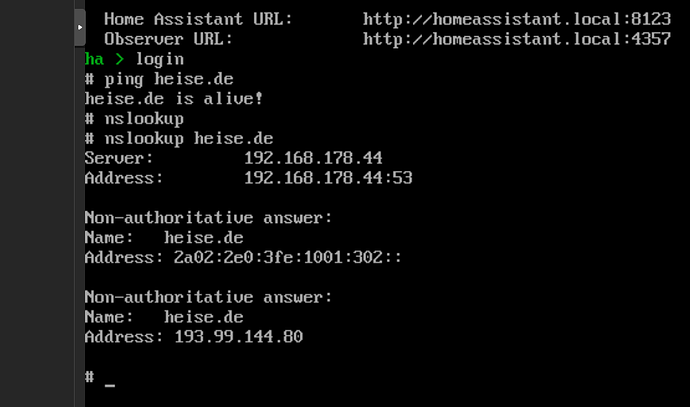Click the IPv4 address 193.99.144.80
Screen dimensions: 690x407
click(238, 337)
